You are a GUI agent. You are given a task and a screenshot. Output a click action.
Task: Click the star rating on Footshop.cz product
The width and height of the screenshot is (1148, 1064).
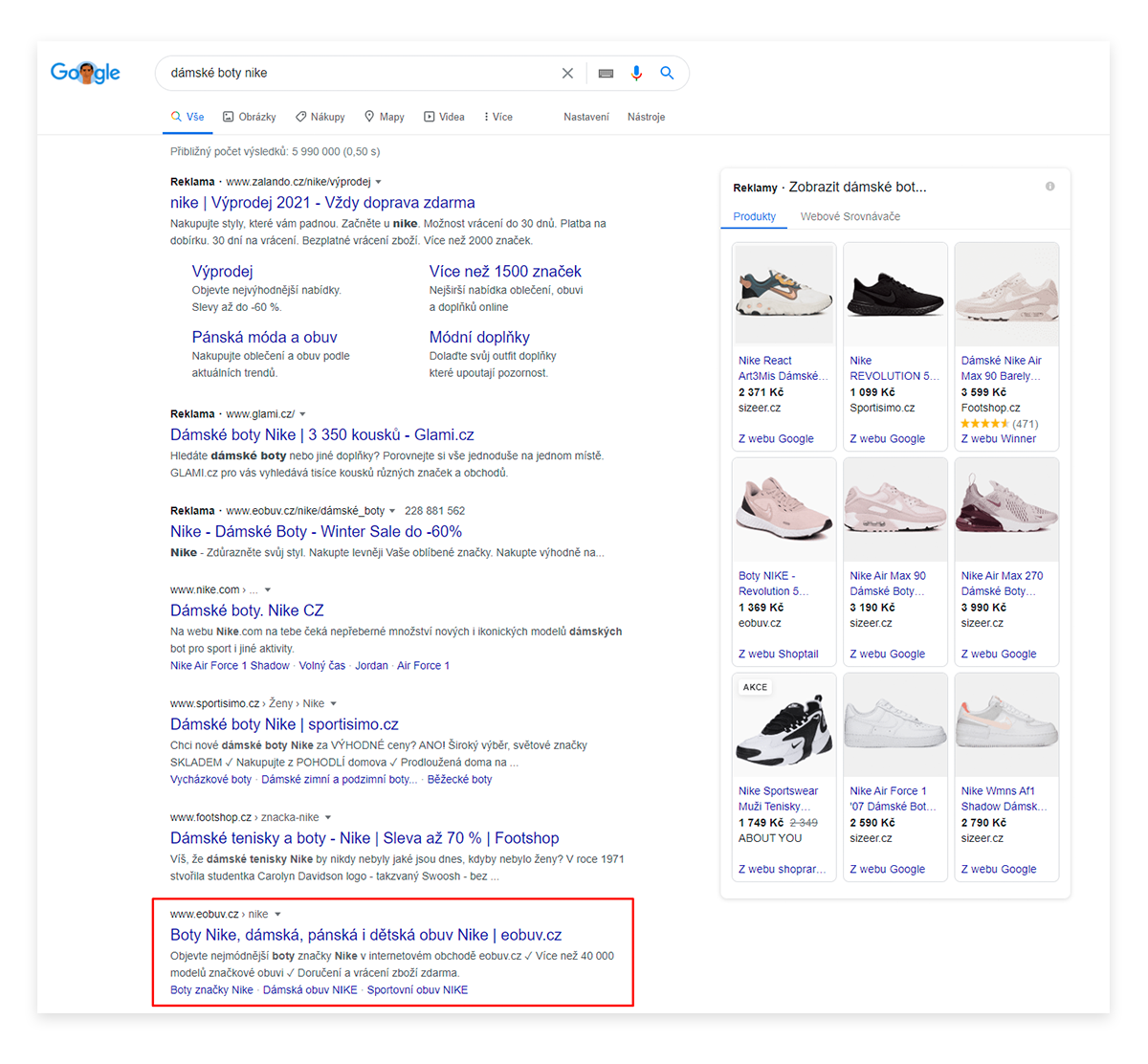(x=984, y=424)
